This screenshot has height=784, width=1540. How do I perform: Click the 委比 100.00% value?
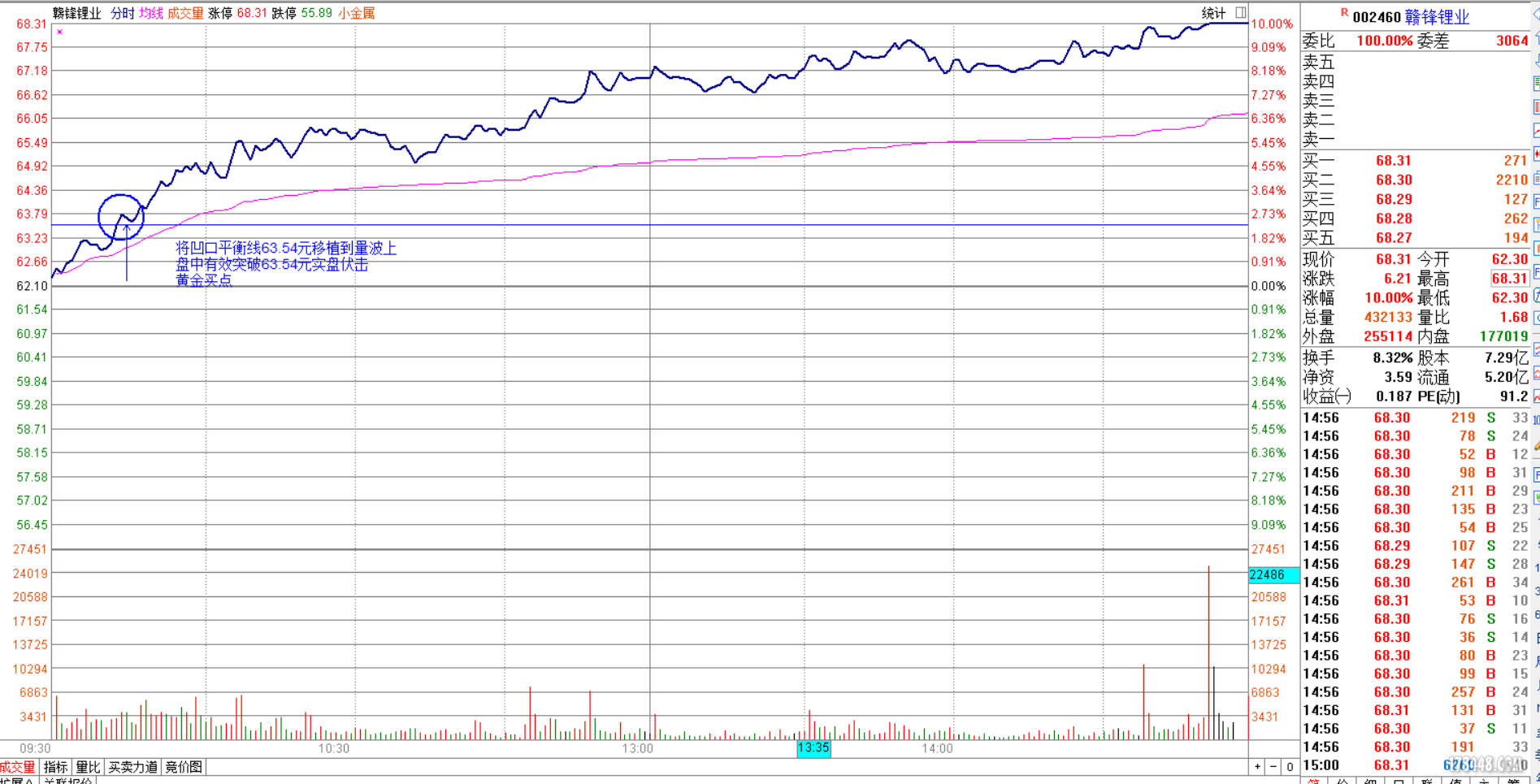click(x=1384, y=41)
